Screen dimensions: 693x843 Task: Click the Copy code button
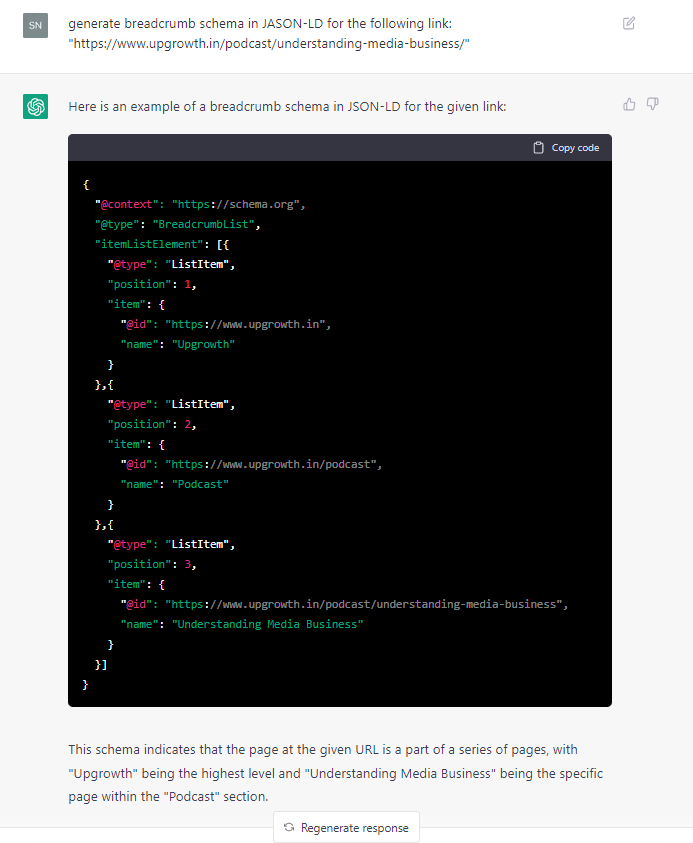coord(566,148)
